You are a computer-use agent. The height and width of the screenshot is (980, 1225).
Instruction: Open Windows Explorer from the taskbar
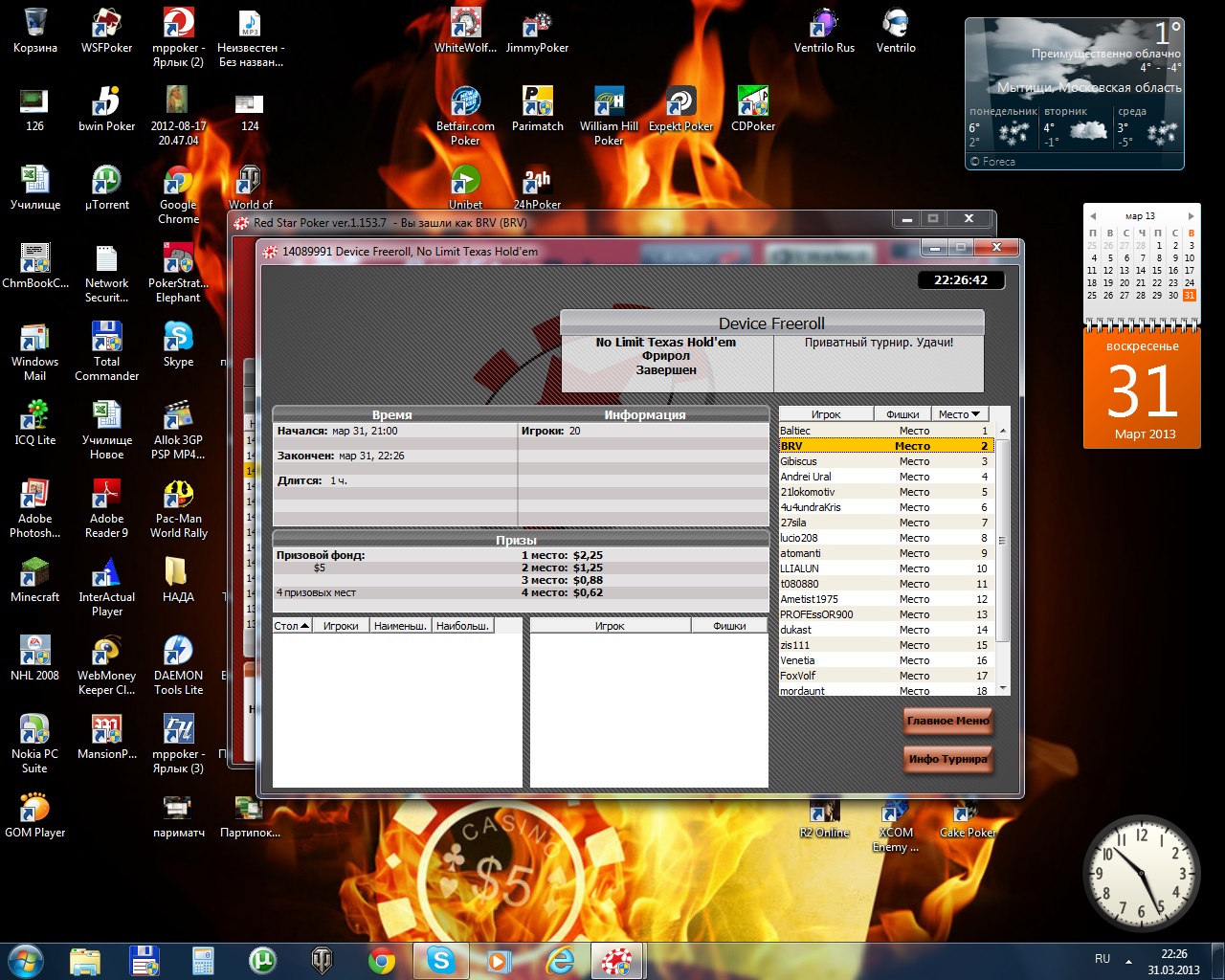click(x=85, y=960)
